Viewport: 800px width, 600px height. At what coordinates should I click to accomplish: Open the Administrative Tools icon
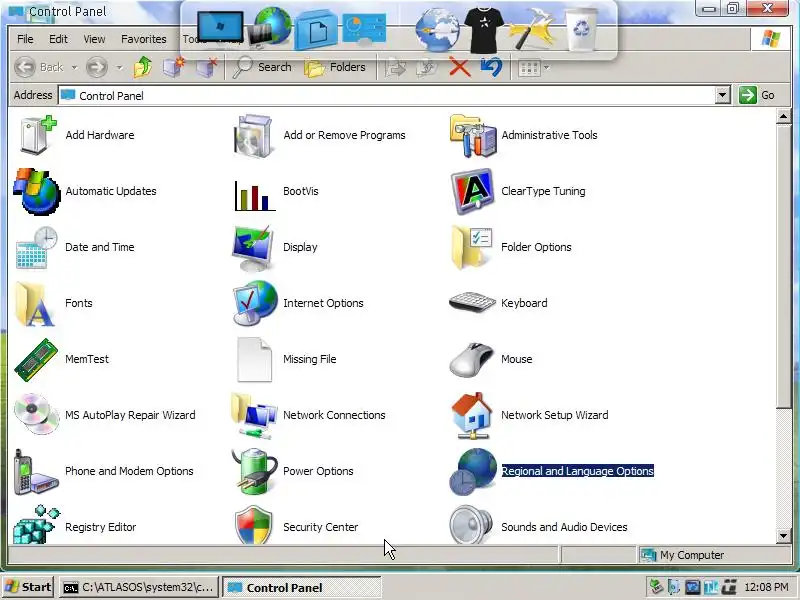coord(473,135)
